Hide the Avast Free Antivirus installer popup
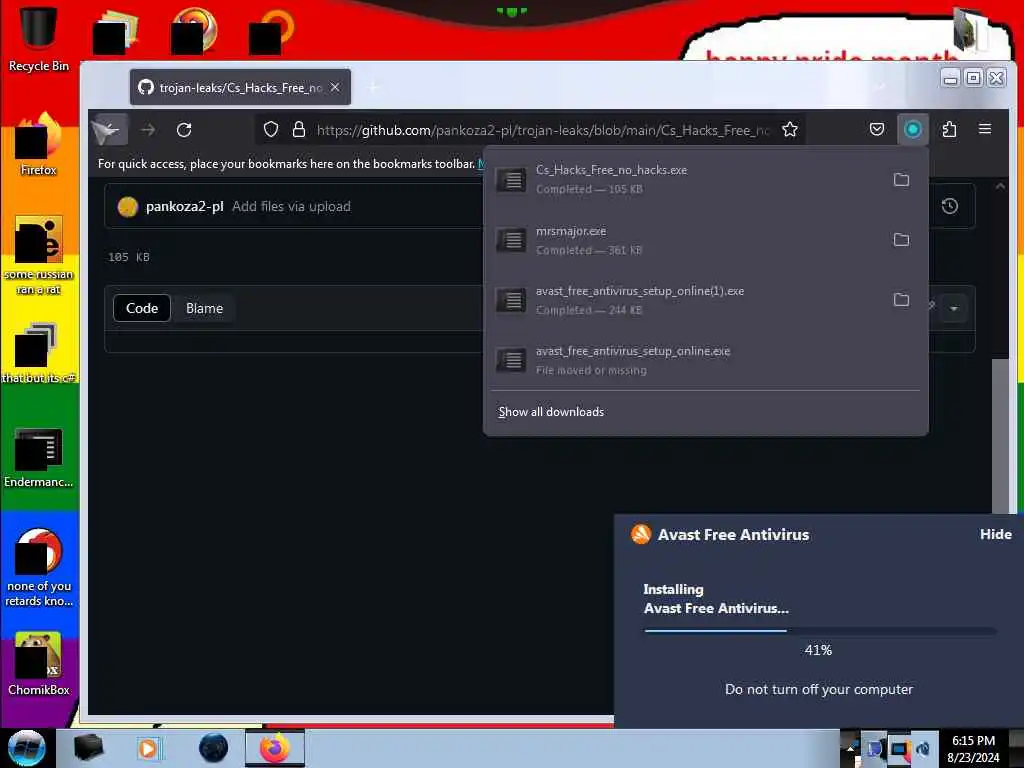The image size is (1024, 768). click(995, 534)
